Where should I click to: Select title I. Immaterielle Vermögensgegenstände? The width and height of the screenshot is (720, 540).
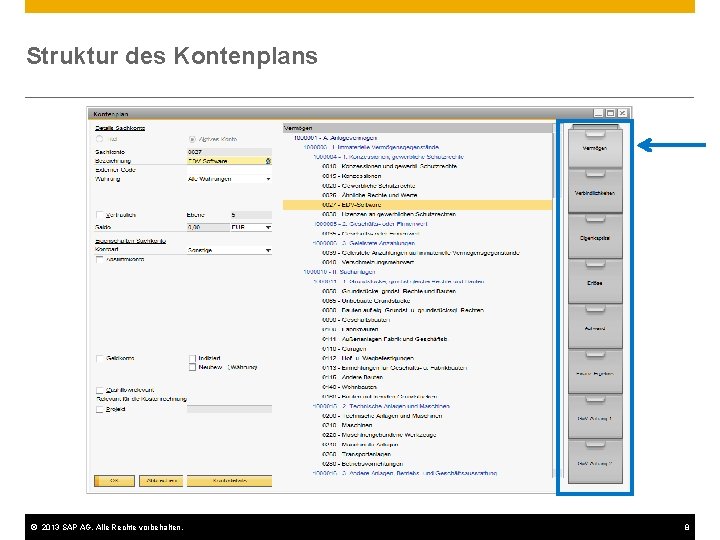click(371, 147)
